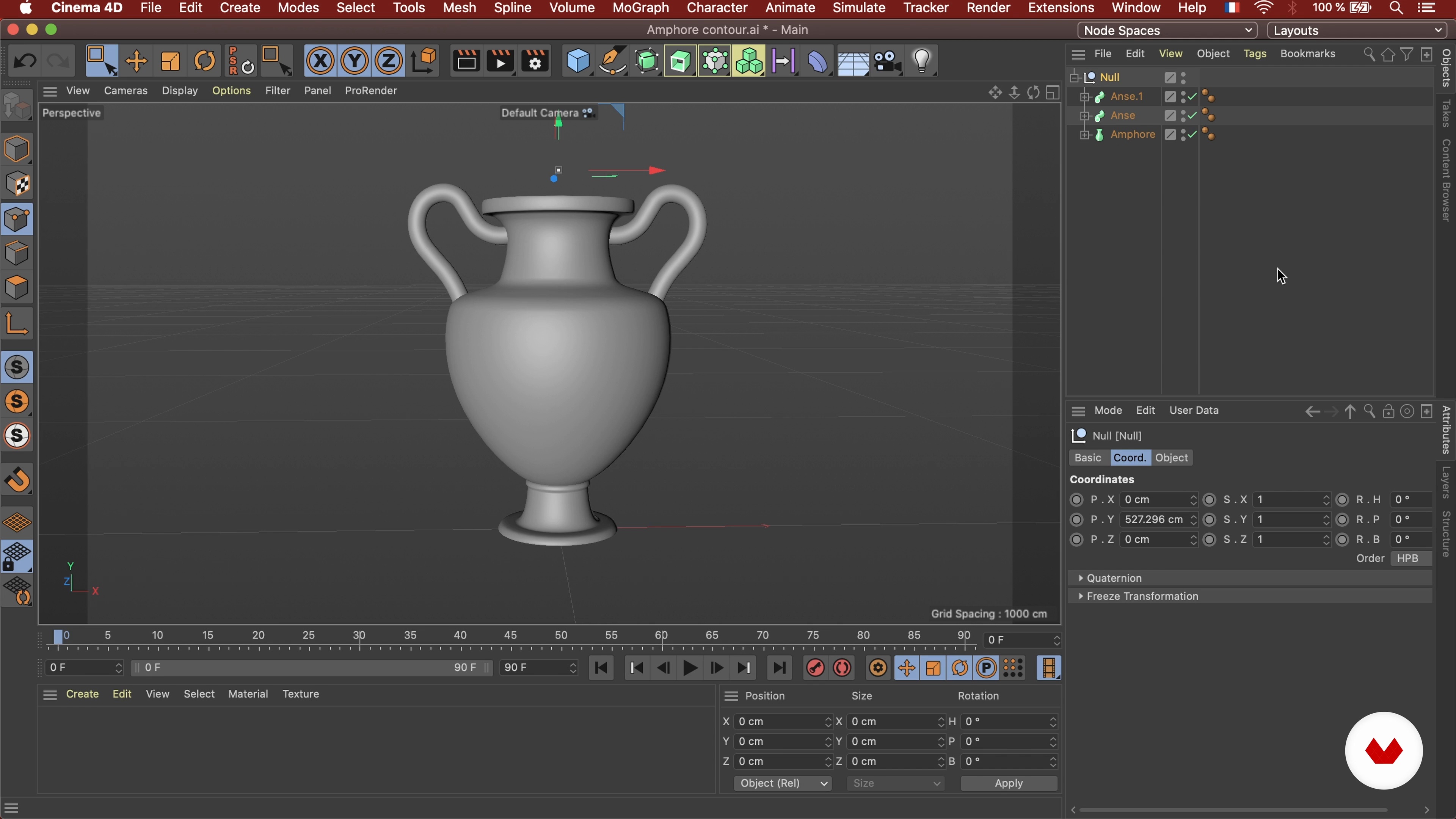Open the Node Spaces dropdown

(x=1167, y=30)
